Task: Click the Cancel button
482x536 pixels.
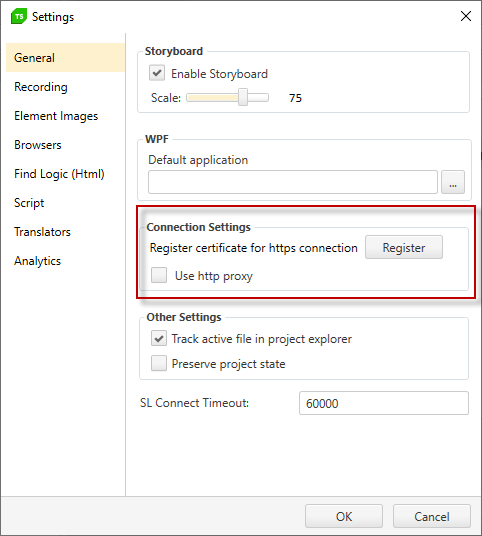Action: click(x=432, y=516)
